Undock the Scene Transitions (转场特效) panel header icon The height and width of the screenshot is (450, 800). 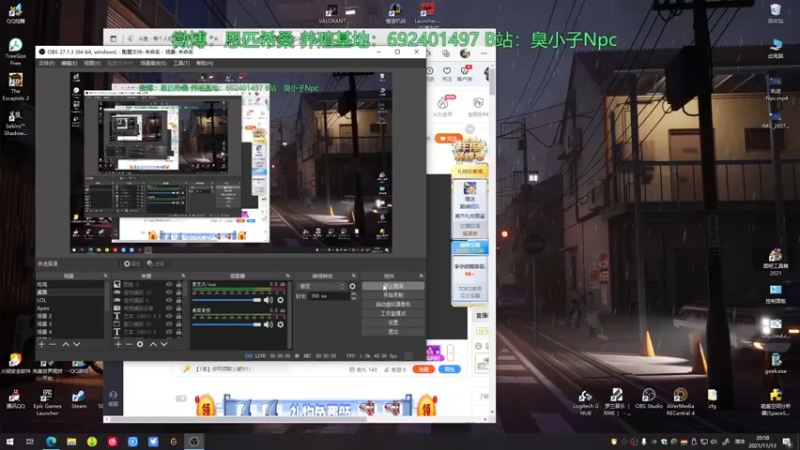[354, 276]
